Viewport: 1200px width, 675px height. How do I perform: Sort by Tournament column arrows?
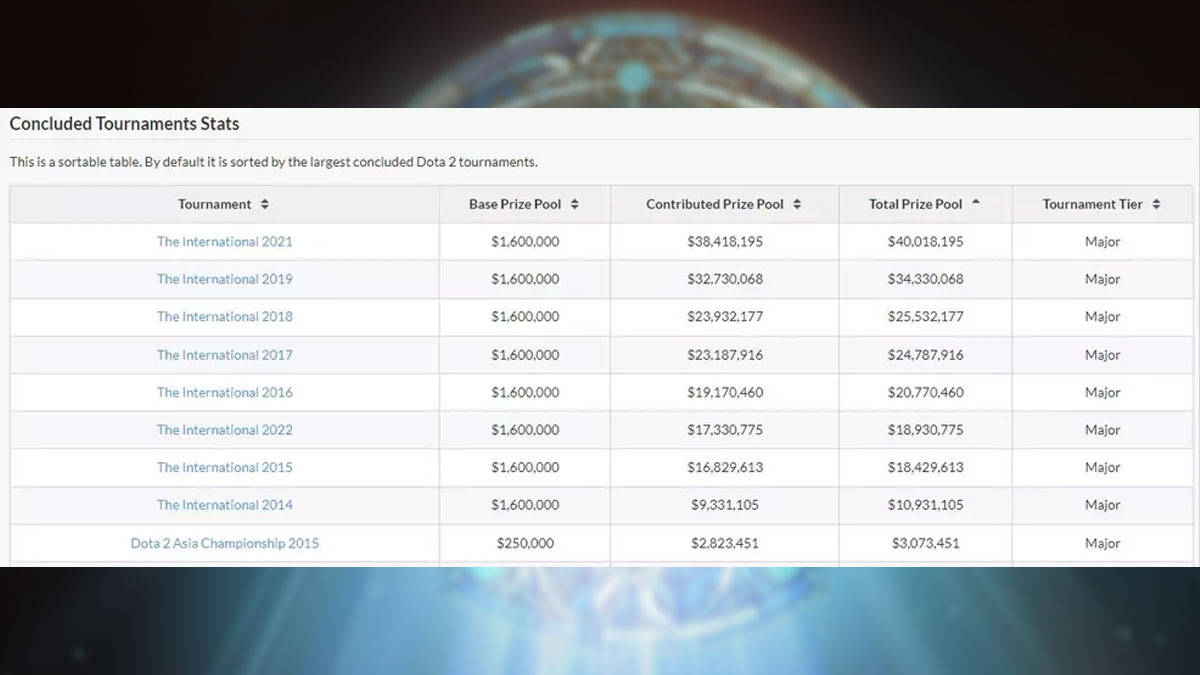point(265,204)
